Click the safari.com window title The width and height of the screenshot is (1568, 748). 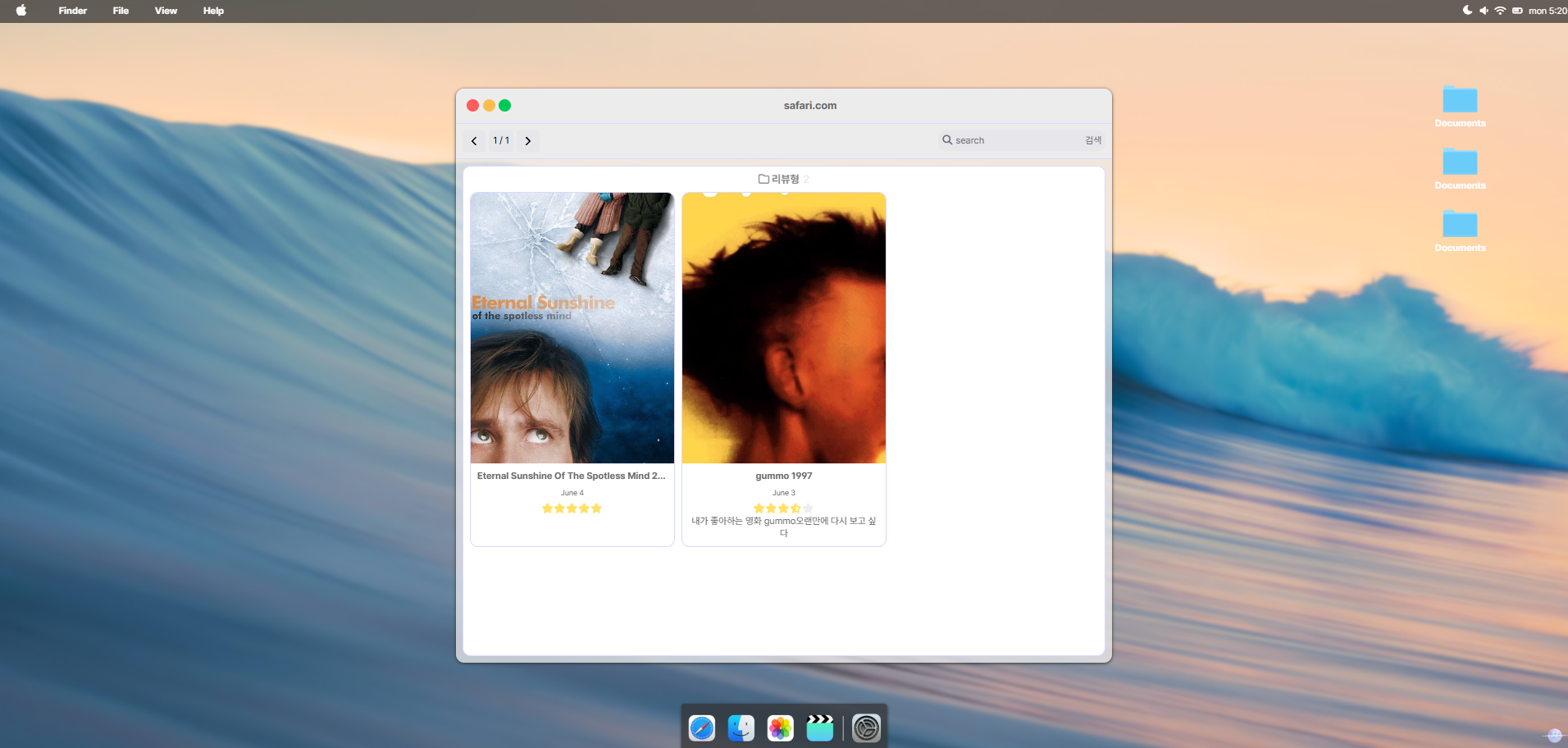810,105
